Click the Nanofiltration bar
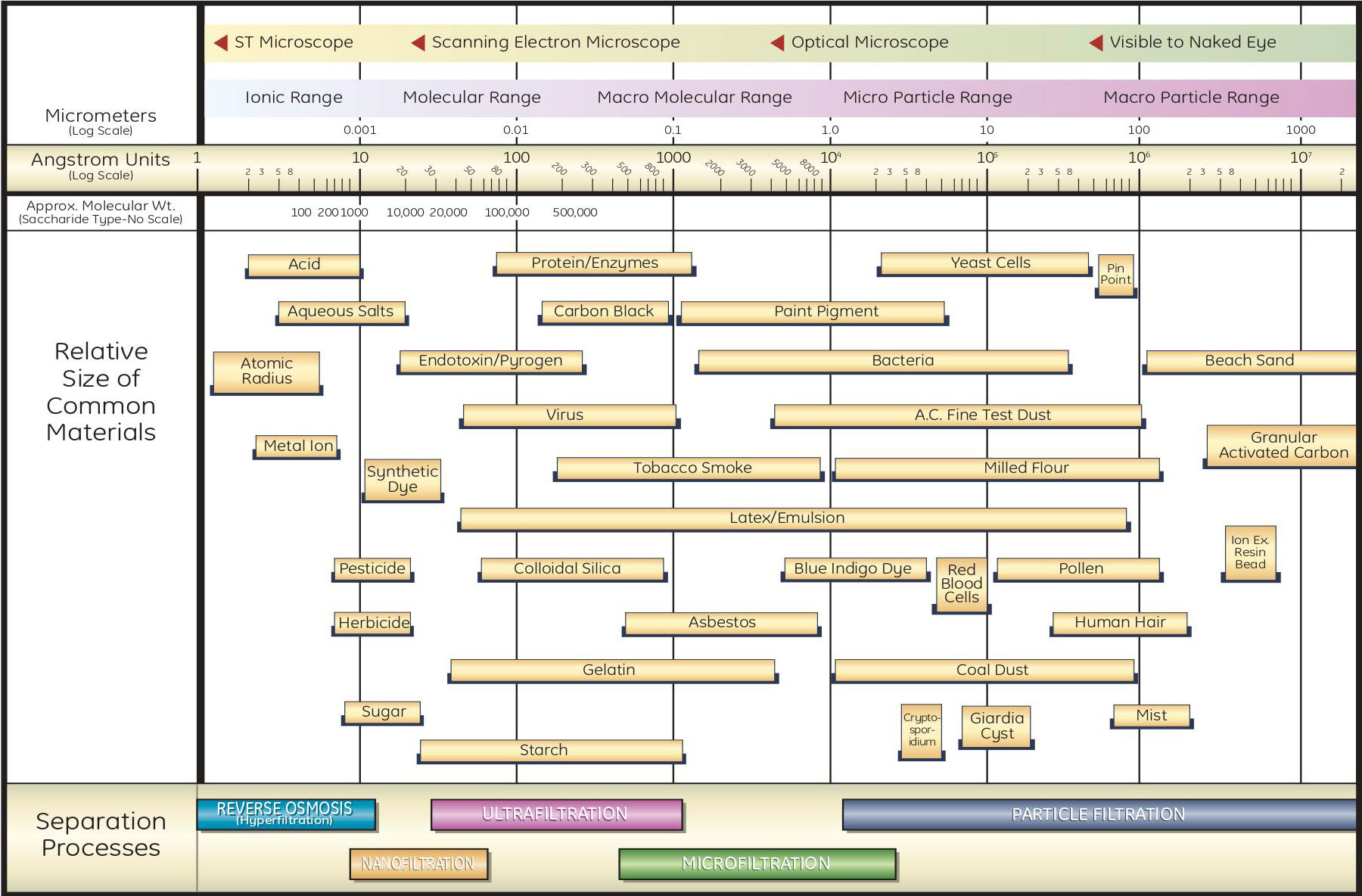 coord(418,863)
